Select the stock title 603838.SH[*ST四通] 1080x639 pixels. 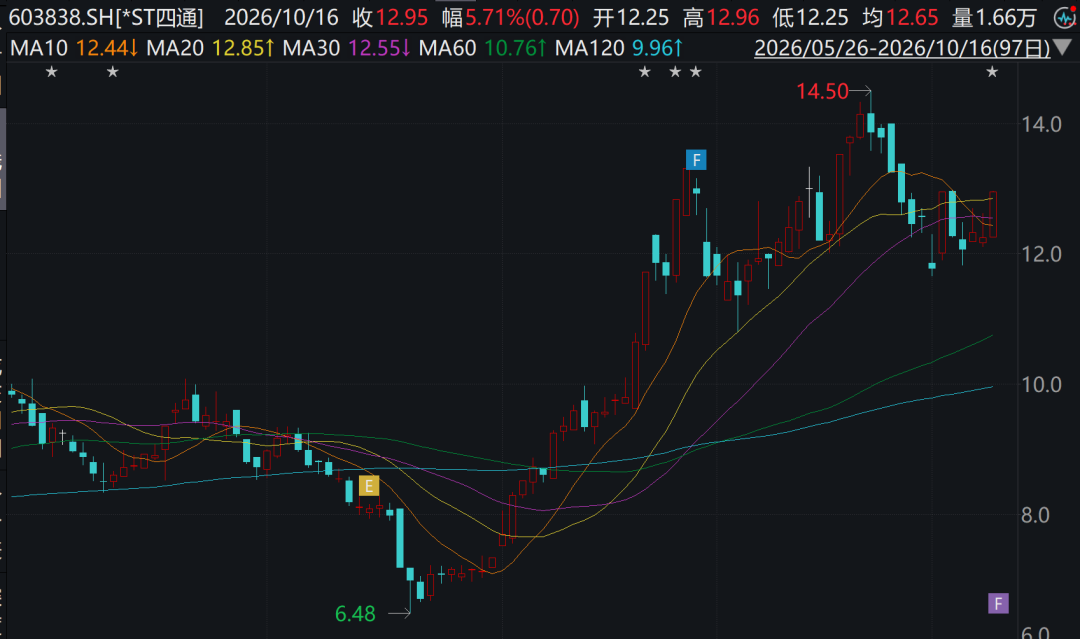click(106, 18)
